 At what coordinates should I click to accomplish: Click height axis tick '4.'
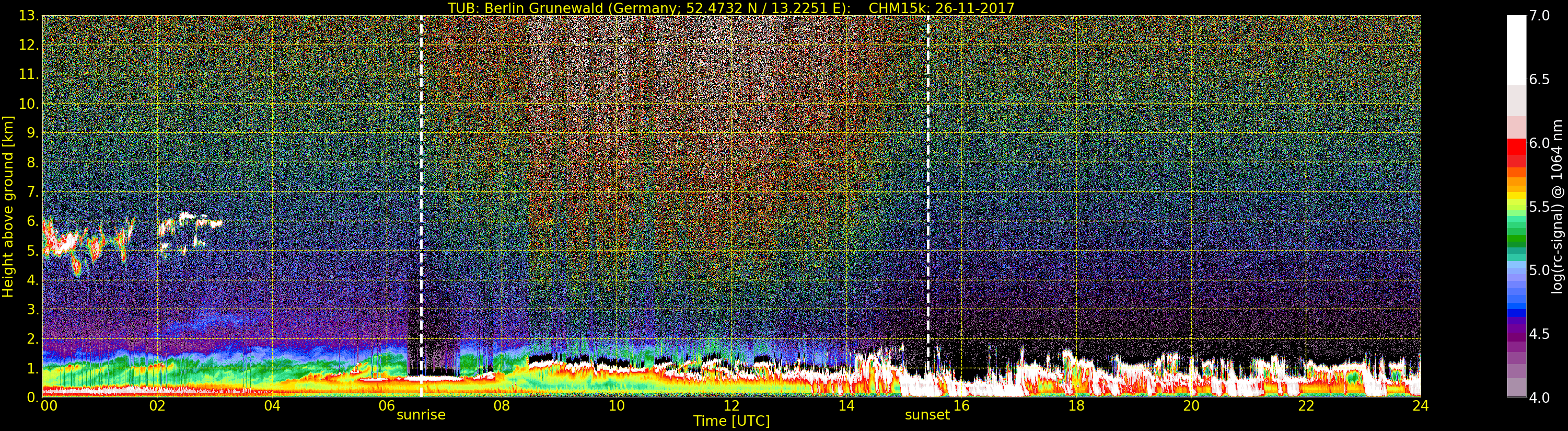click(33, 280)
